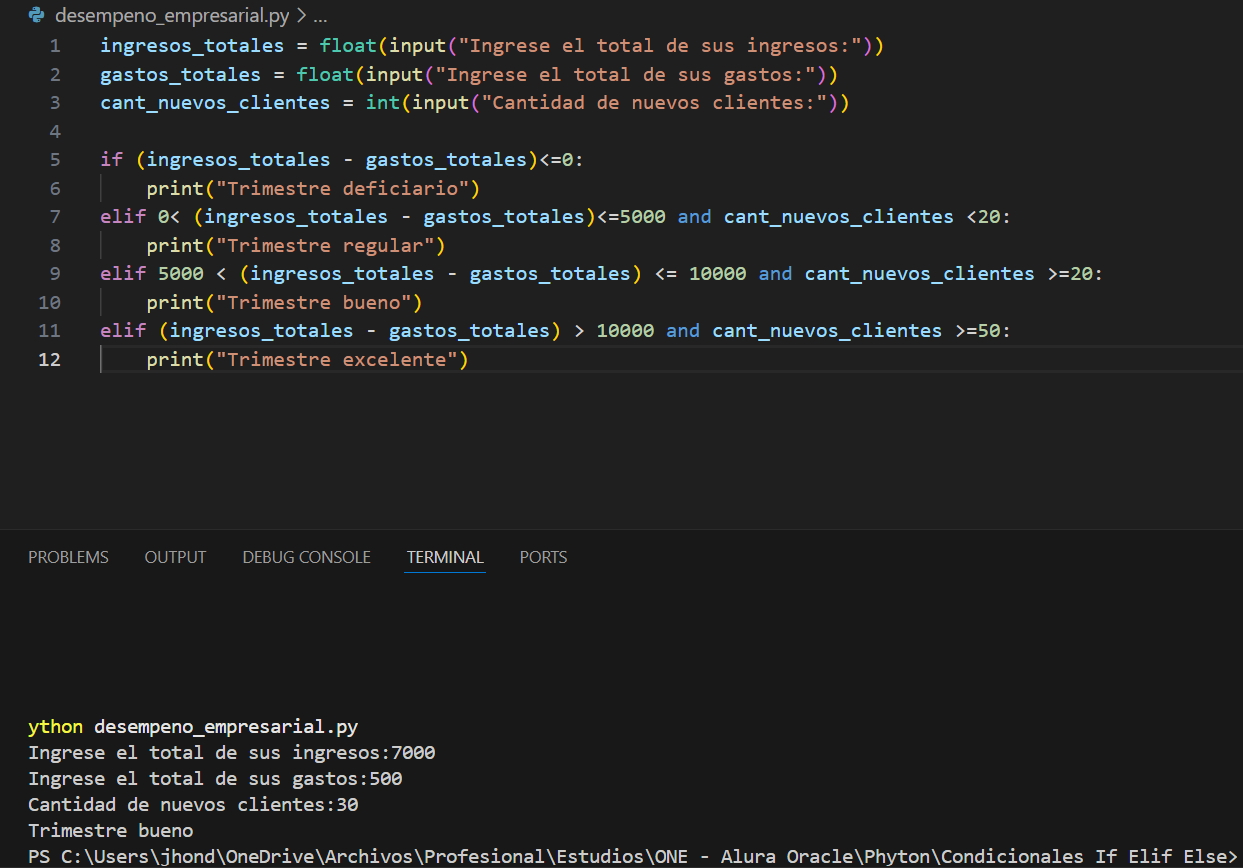The image size is (1243, 868).
Task: Switch to the PROBLEMS panel tab
Action: click(68, 557)
